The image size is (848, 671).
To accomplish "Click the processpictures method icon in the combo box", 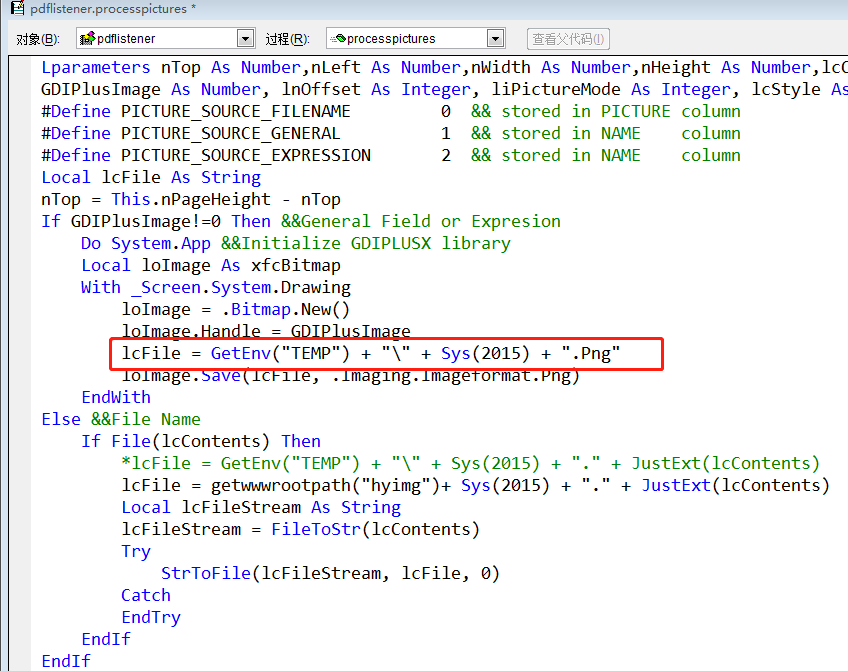I will click(338, 38).
